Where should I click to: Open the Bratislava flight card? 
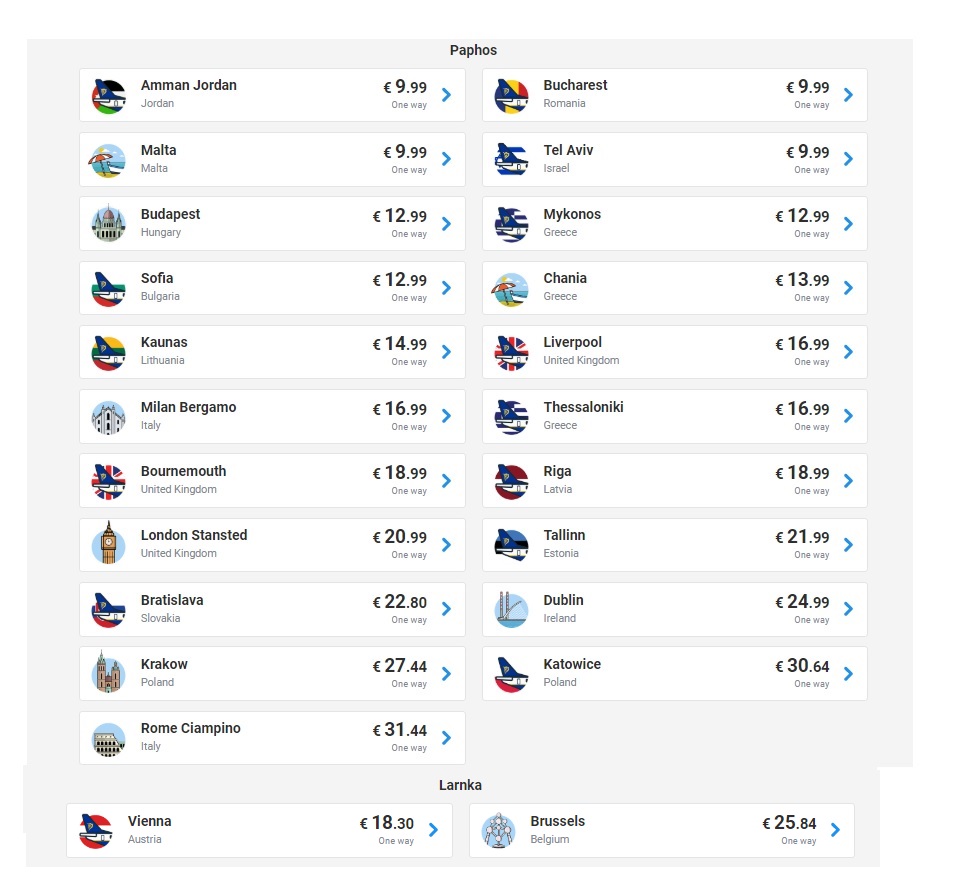(x=272, y=609)
